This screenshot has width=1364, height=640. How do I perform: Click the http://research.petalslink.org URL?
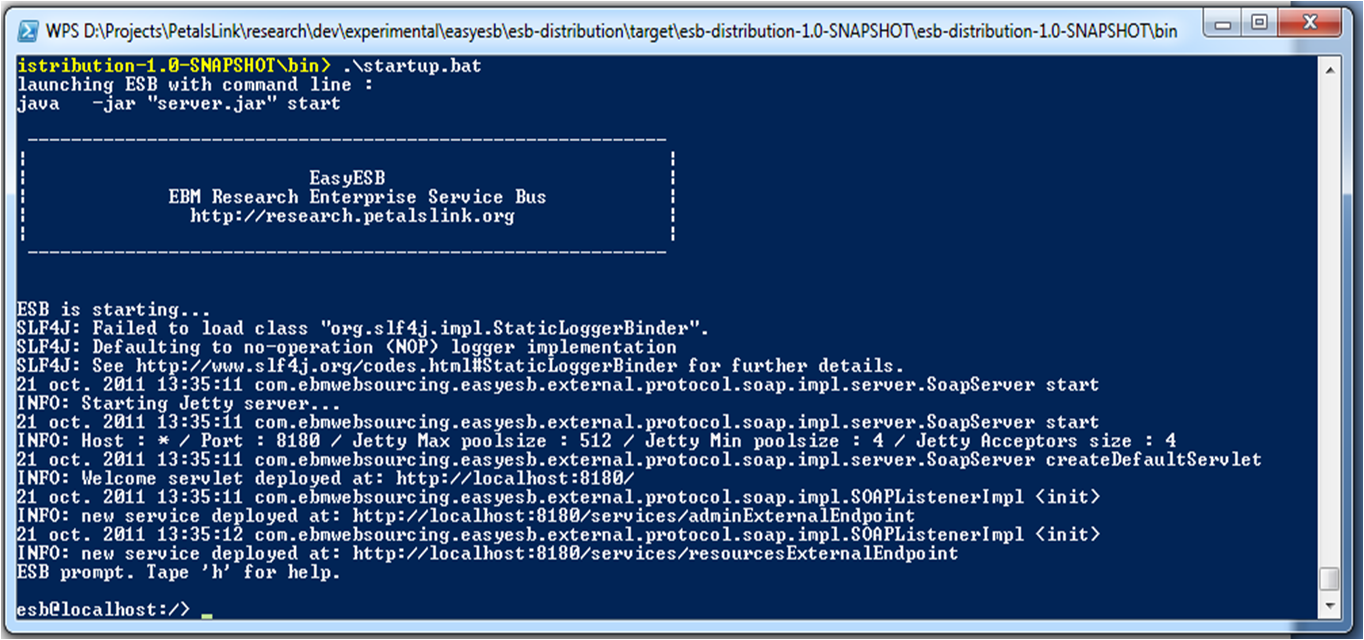(x=352, y=216)
